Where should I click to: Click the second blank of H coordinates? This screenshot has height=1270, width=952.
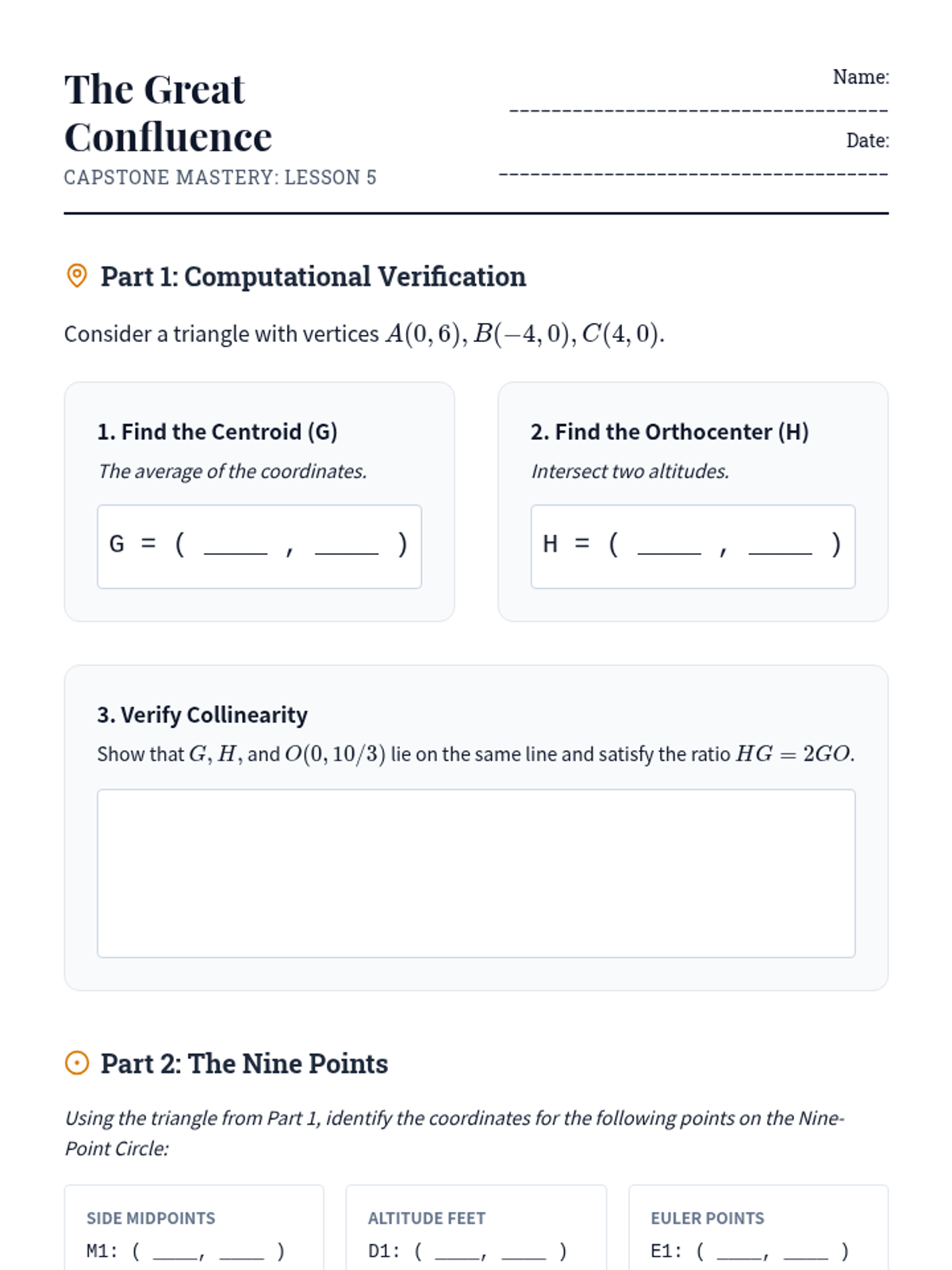(780, 546)
